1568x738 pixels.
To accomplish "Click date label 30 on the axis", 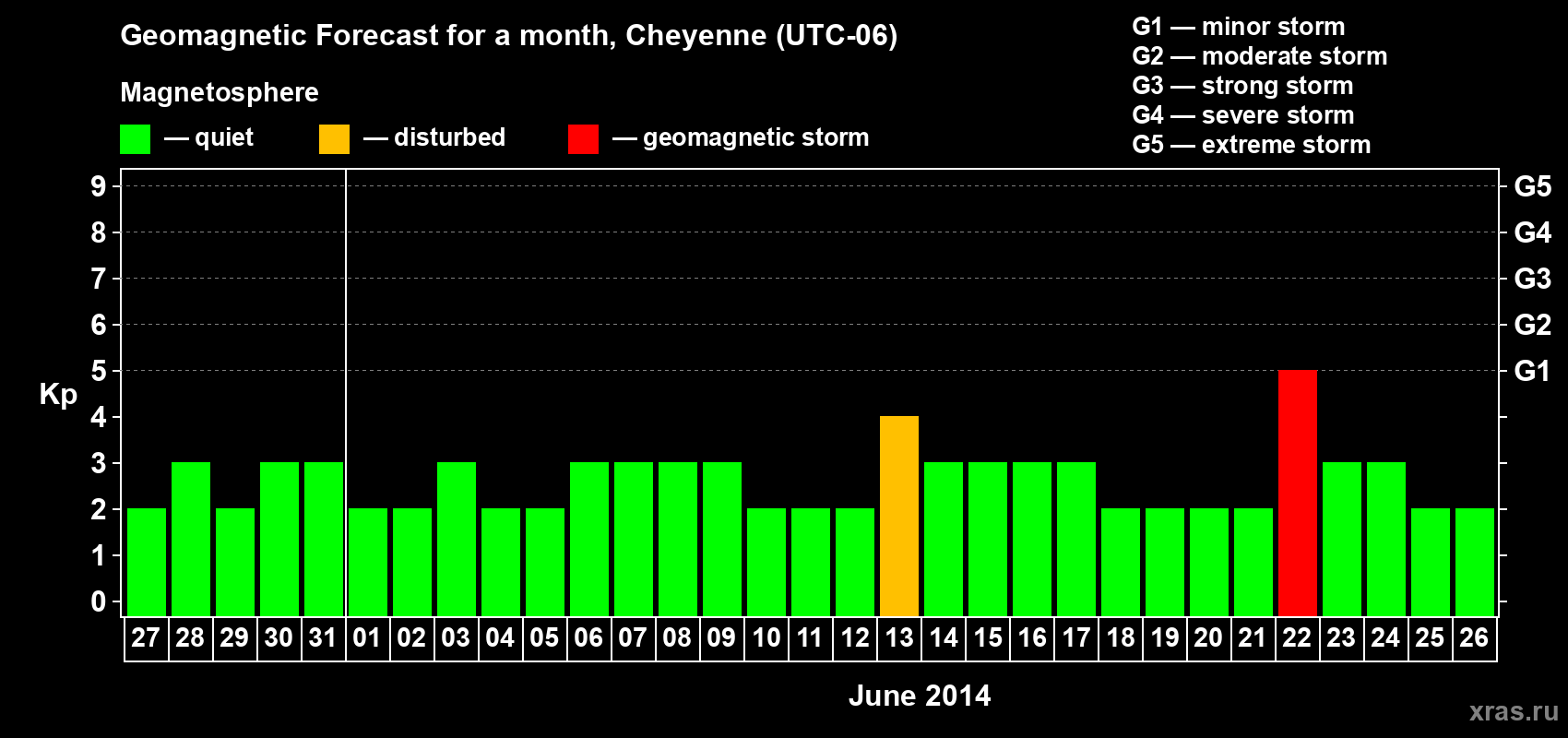I will (x=279, y=638).
